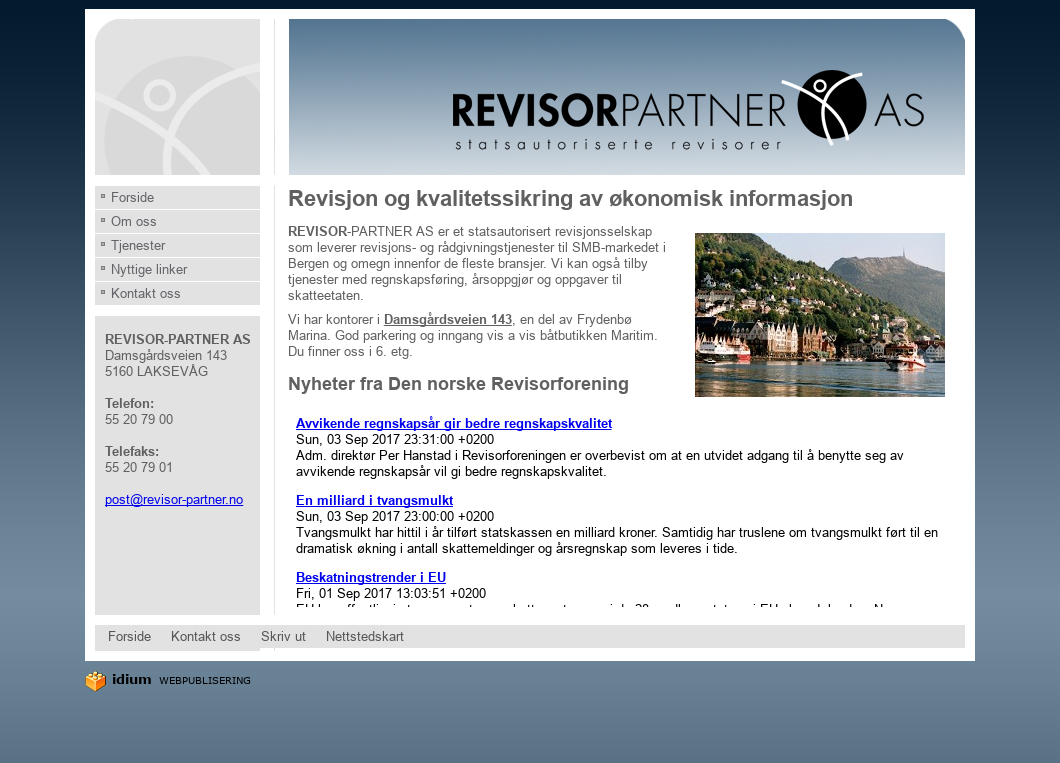
Task: Select Tjenester in the sidebar menu
Action: coord(138,245)
